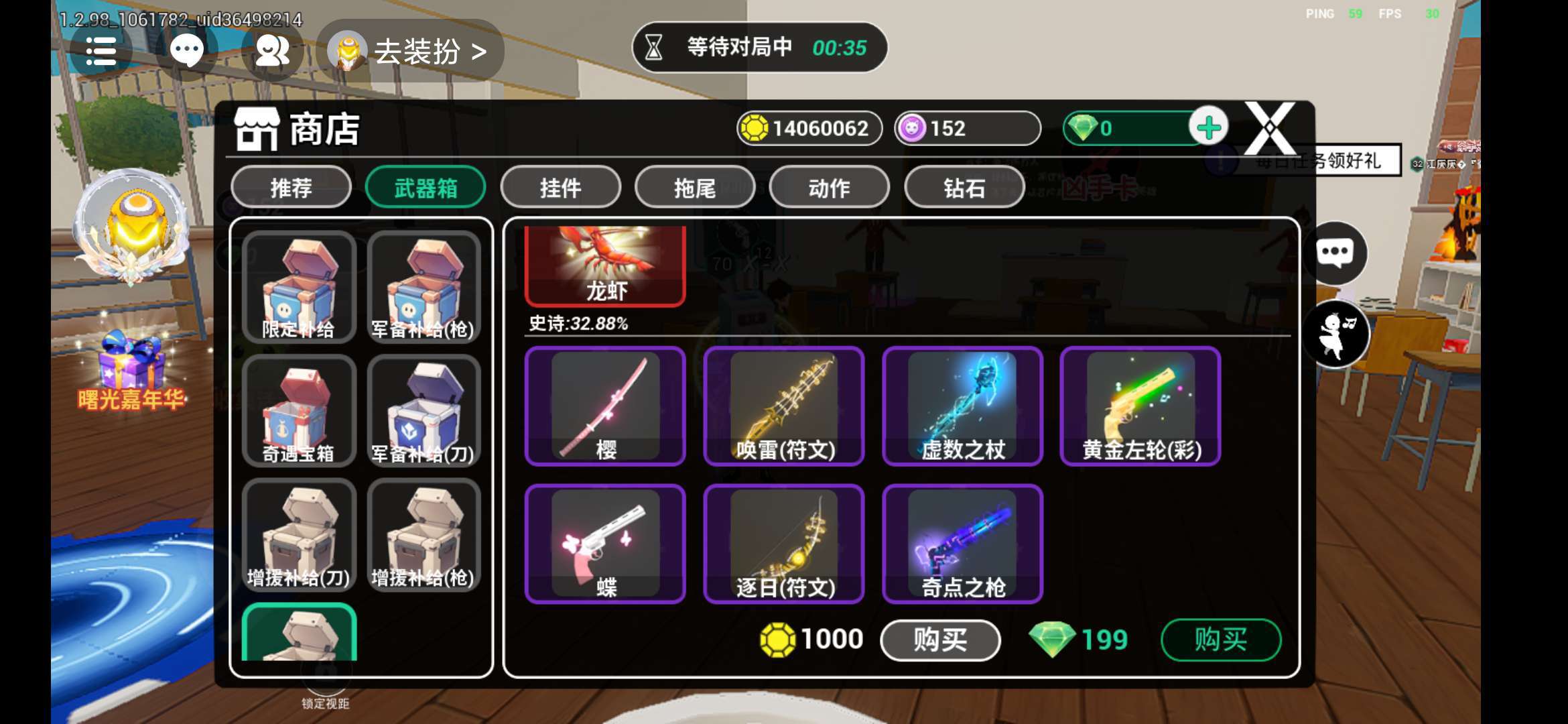1568x724 pixels.
Task: Open the friends icon at top
Action: tap(272, 50)
